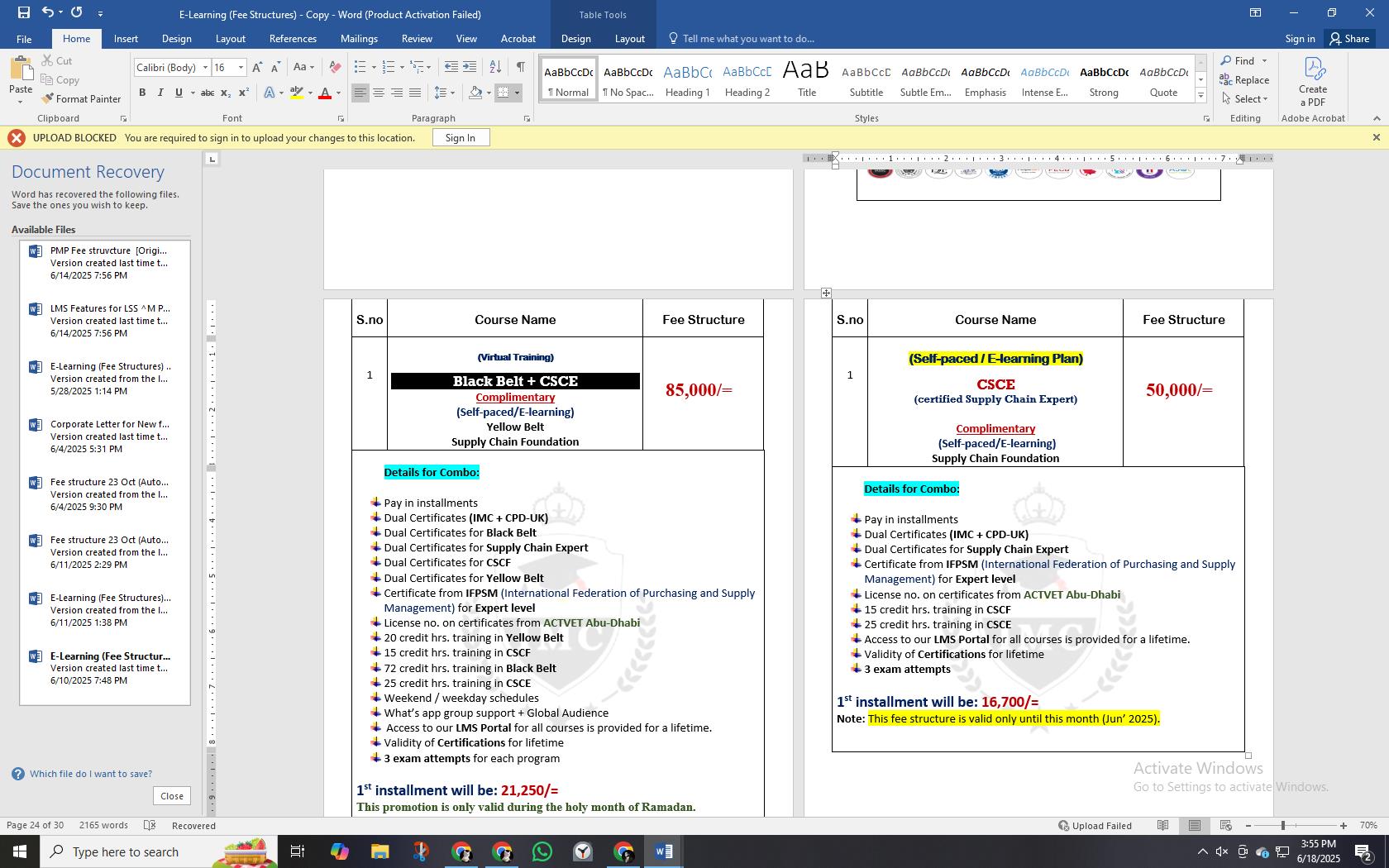1389x868 pixels.
Task: Toggle Subscript formatting
Action: tap(227, 93)
